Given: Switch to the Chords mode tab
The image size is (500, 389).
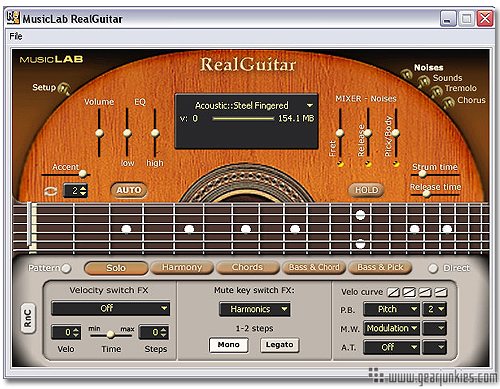Looking at the screenshot, I should coord(247,268).
